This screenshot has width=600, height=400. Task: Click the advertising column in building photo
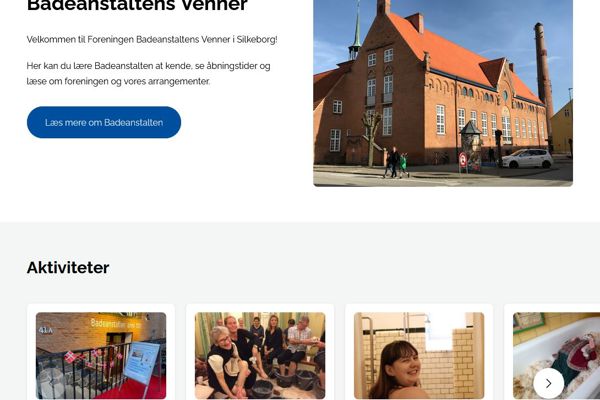[471, 147]
